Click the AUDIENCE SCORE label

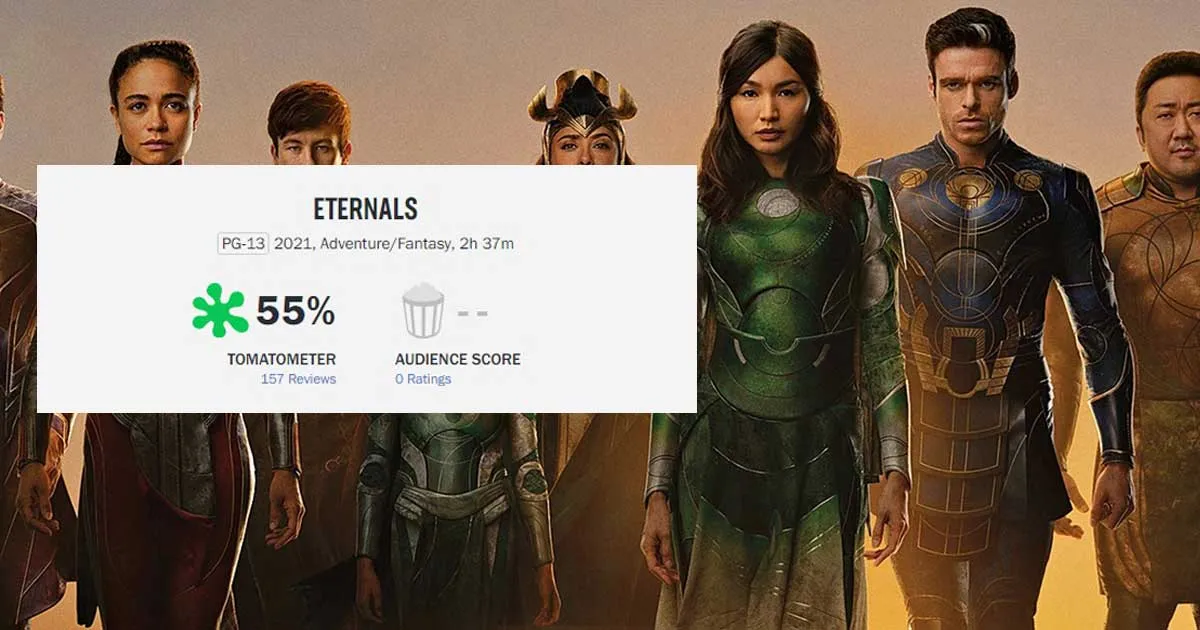pos(458,359)
